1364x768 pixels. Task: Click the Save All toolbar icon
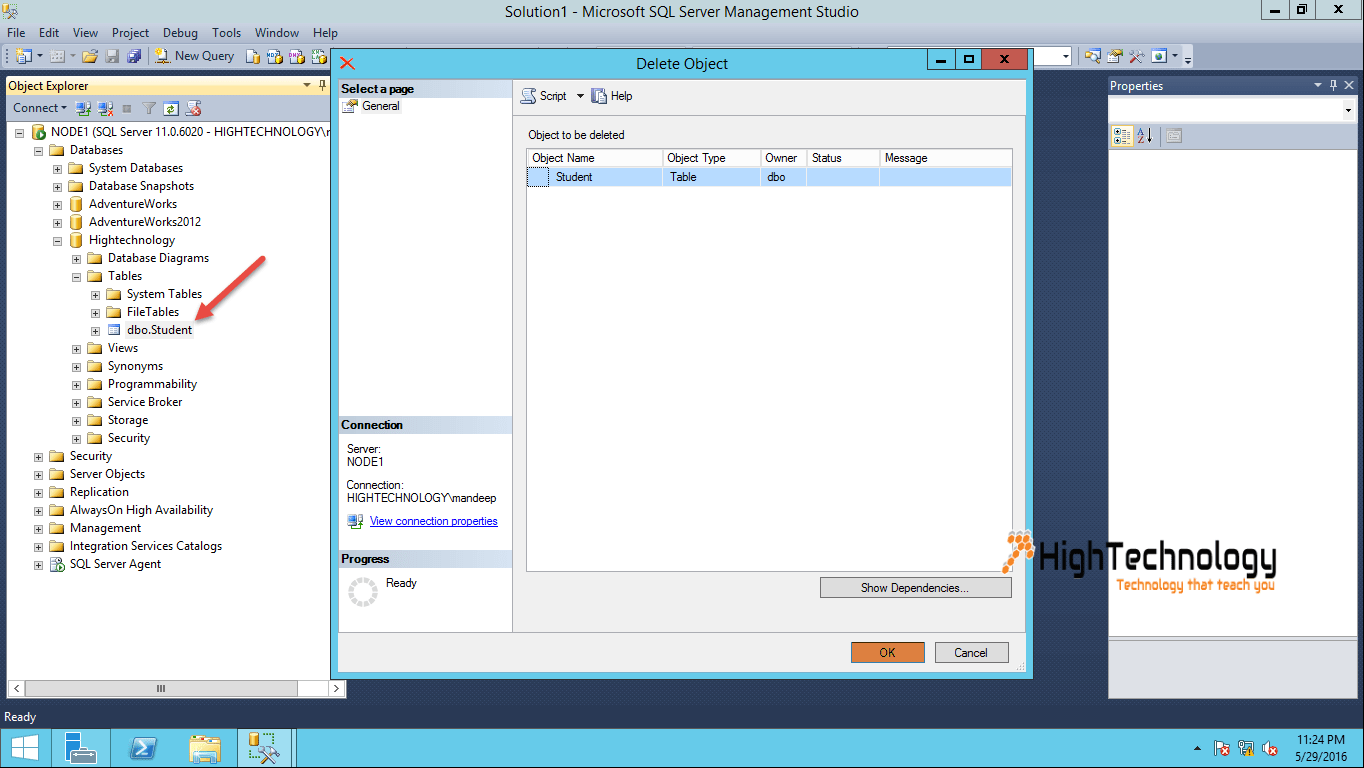coord(133,55)
